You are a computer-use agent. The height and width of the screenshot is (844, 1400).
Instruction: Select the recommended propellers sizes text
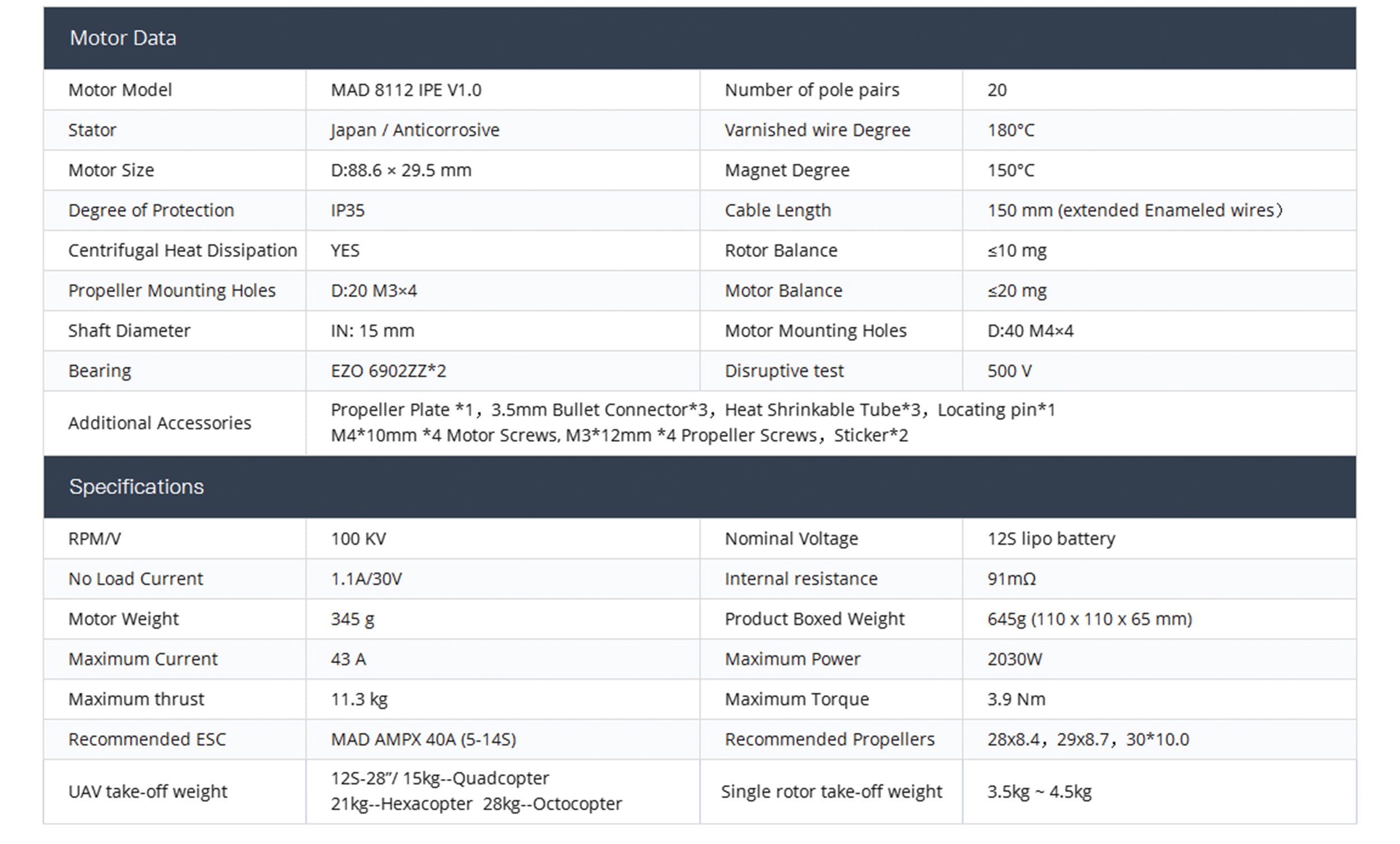pos(1088,739)
